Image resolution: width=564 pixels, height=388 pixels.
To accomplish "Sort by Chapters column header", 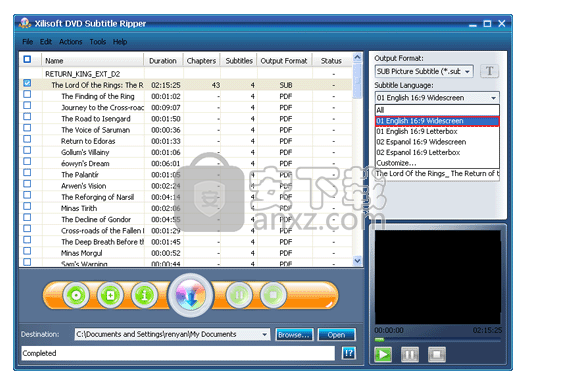I will [201, 61].
